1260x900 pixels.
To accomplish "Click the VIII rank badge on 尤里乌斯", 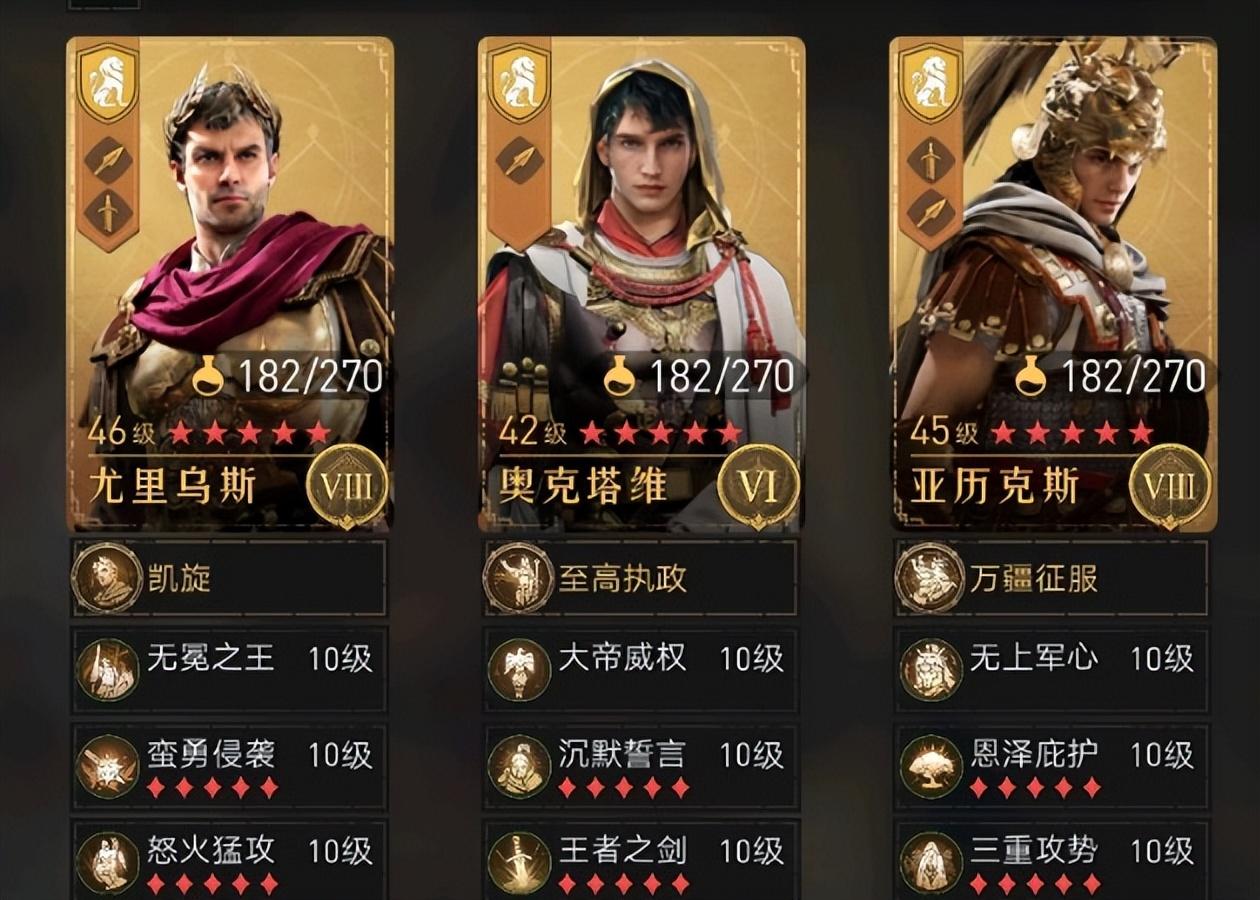I will point(347,487).
